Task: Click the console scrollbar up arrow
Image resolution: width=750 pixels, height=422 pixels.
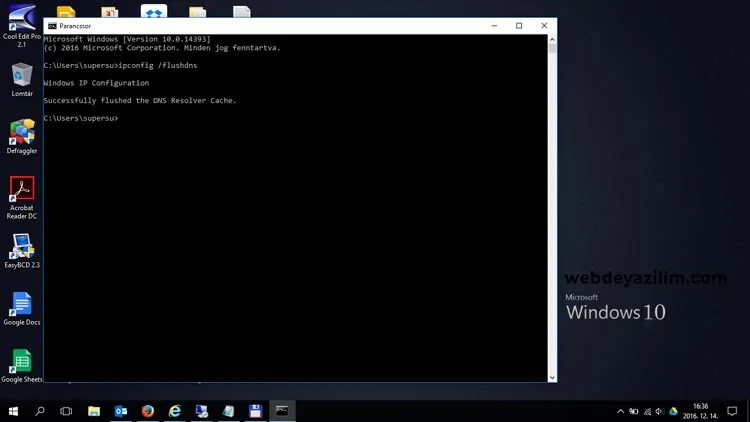Action: click(x=552, y=39)
